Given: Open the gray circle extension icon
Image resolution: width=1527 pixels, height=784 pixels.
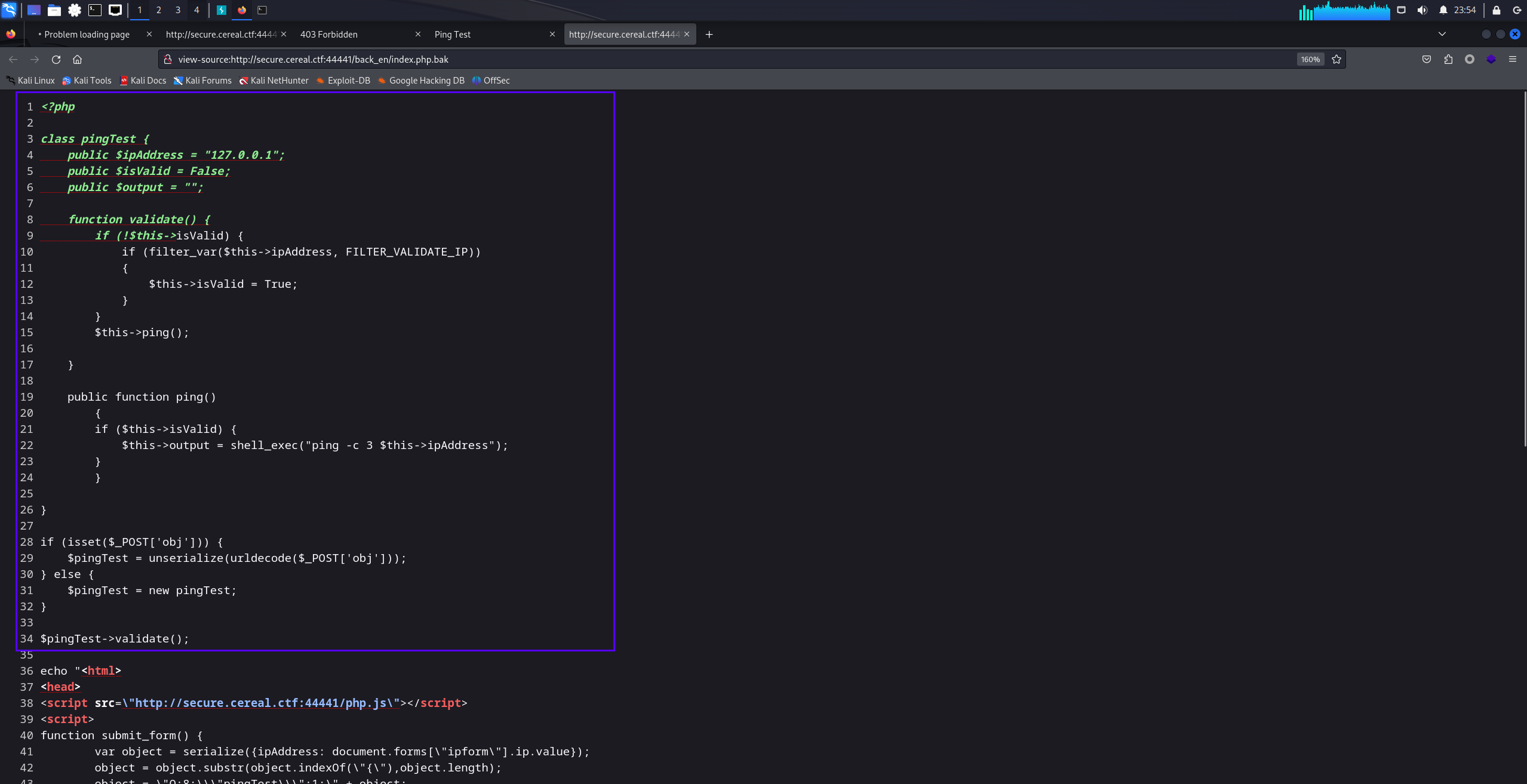Looking at the screenshot, I should [1470, 59].
